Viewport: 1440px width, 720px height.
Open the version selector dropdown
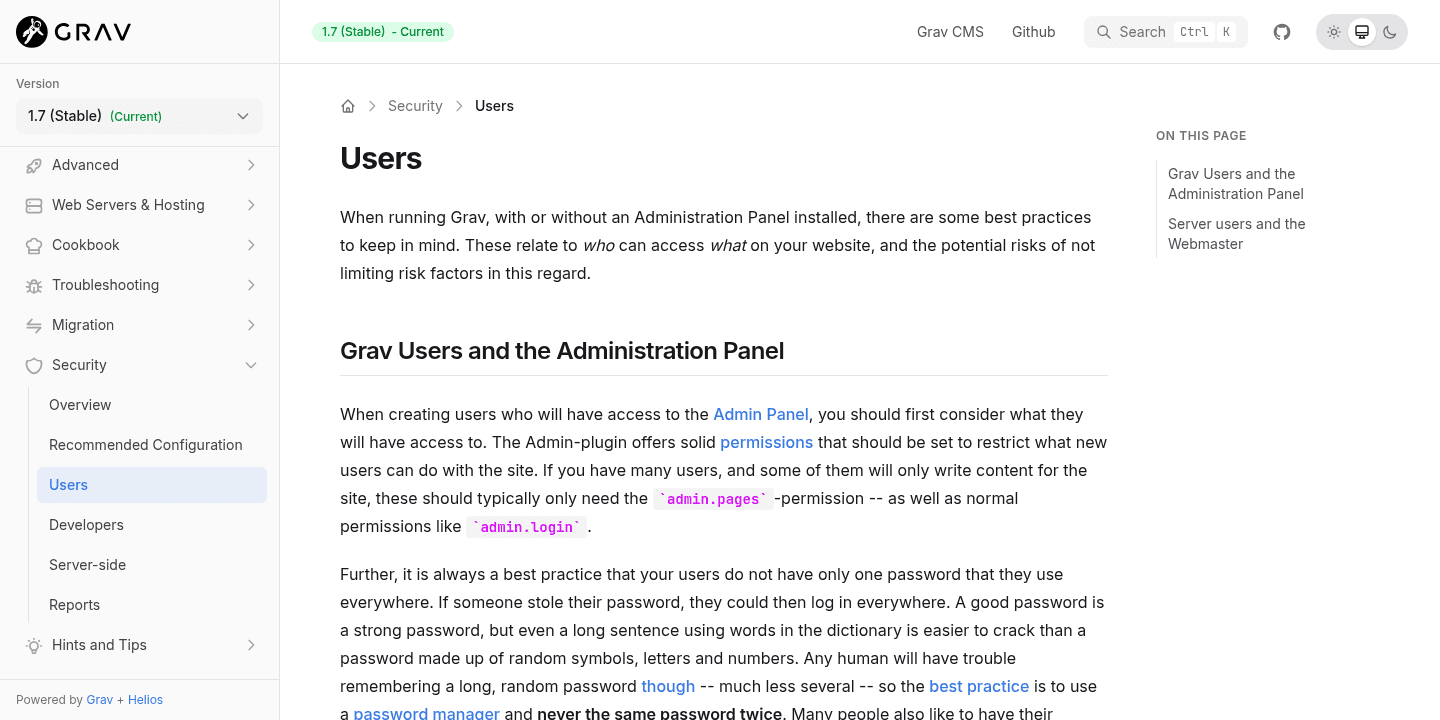coord(139,116)
